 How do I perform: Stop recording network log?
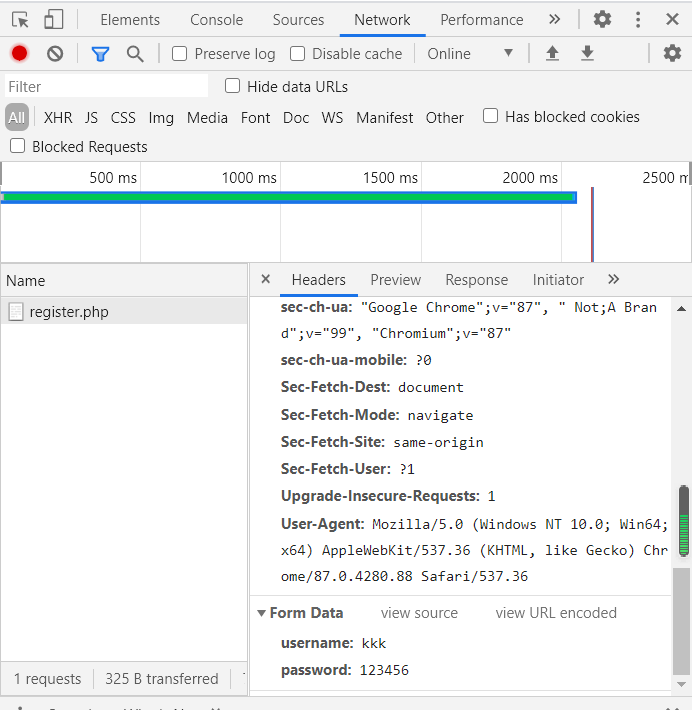pyautogui.click(x=19, y=54)
